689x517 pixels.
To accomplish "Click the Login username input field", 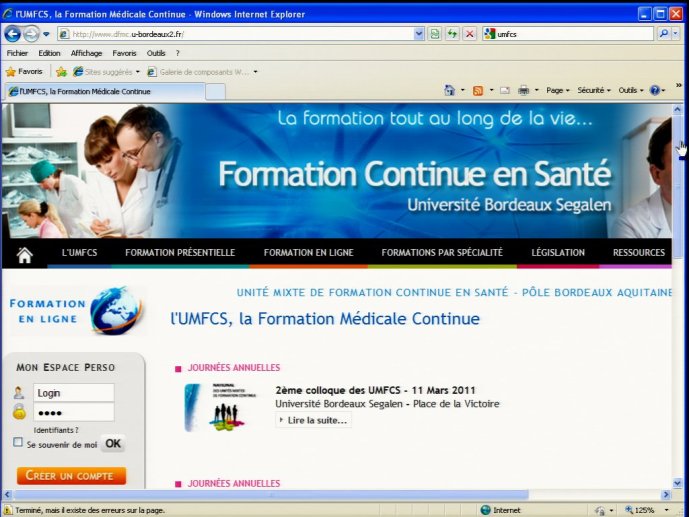I will 74,393.
